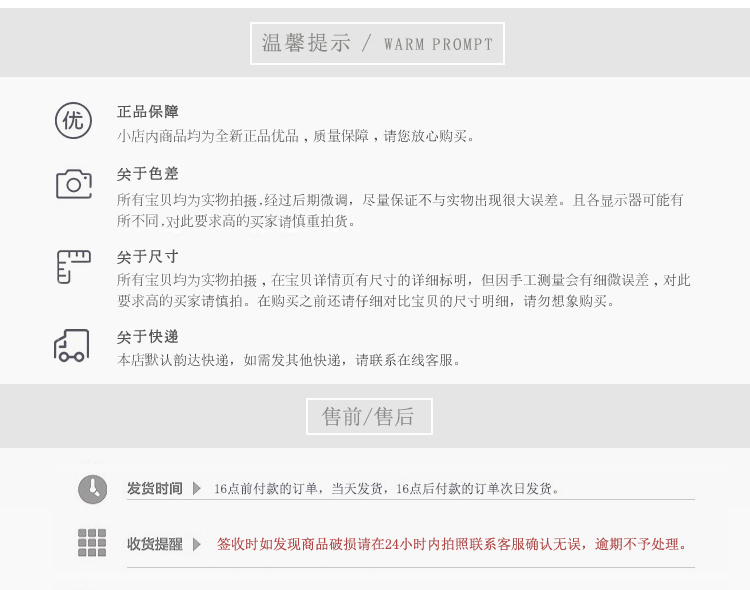Select the 正品保障 heading
Screen dimensions: 750x590
click(147, 112)
